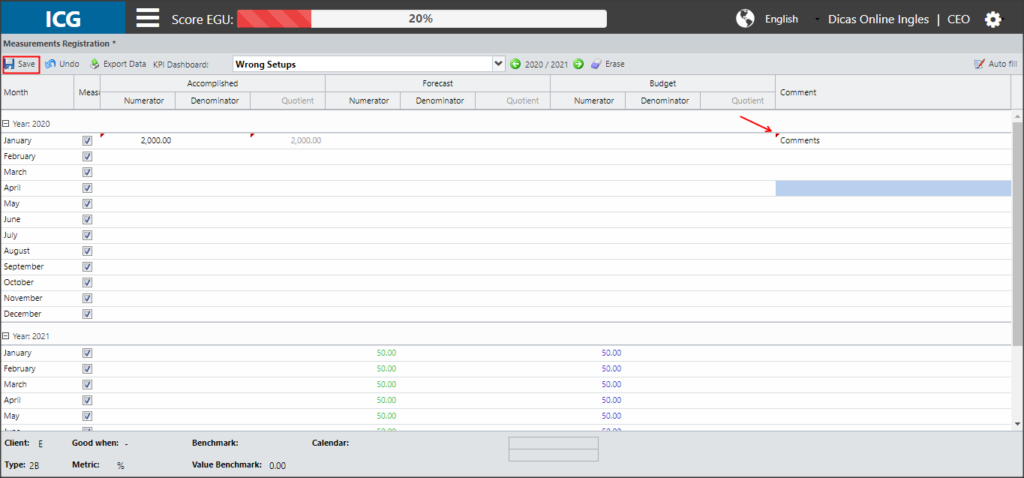Viewport: 1024px width, 478px height.
Task: Click the Forecast Denominator subheader
Action: point(438,101)
